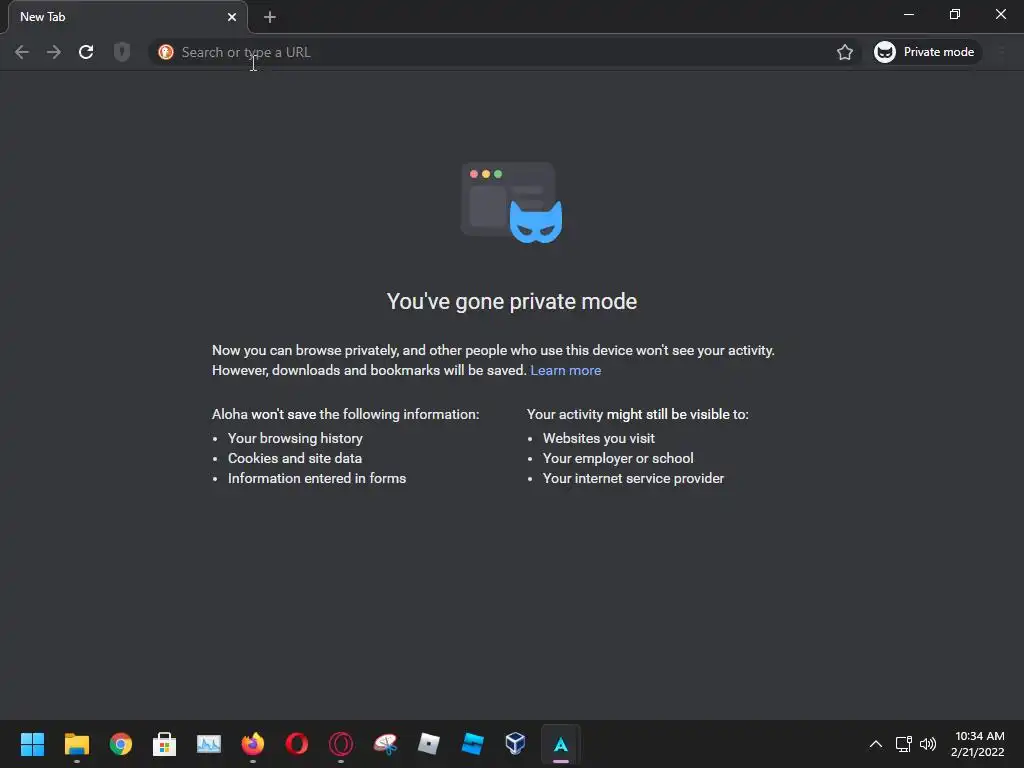Restore down the Aloha browser window

955,14
